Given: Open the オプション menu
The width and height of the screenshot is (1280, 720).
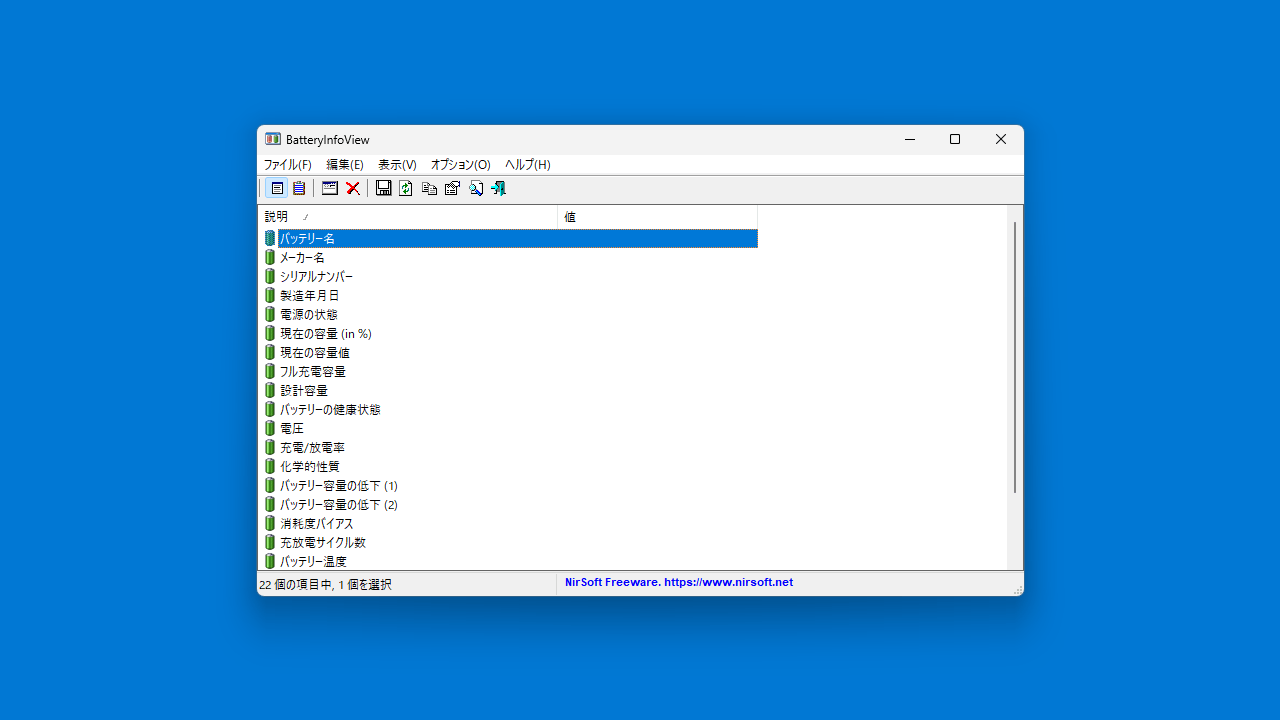Looking at the screenshot, I should [459, 164].
